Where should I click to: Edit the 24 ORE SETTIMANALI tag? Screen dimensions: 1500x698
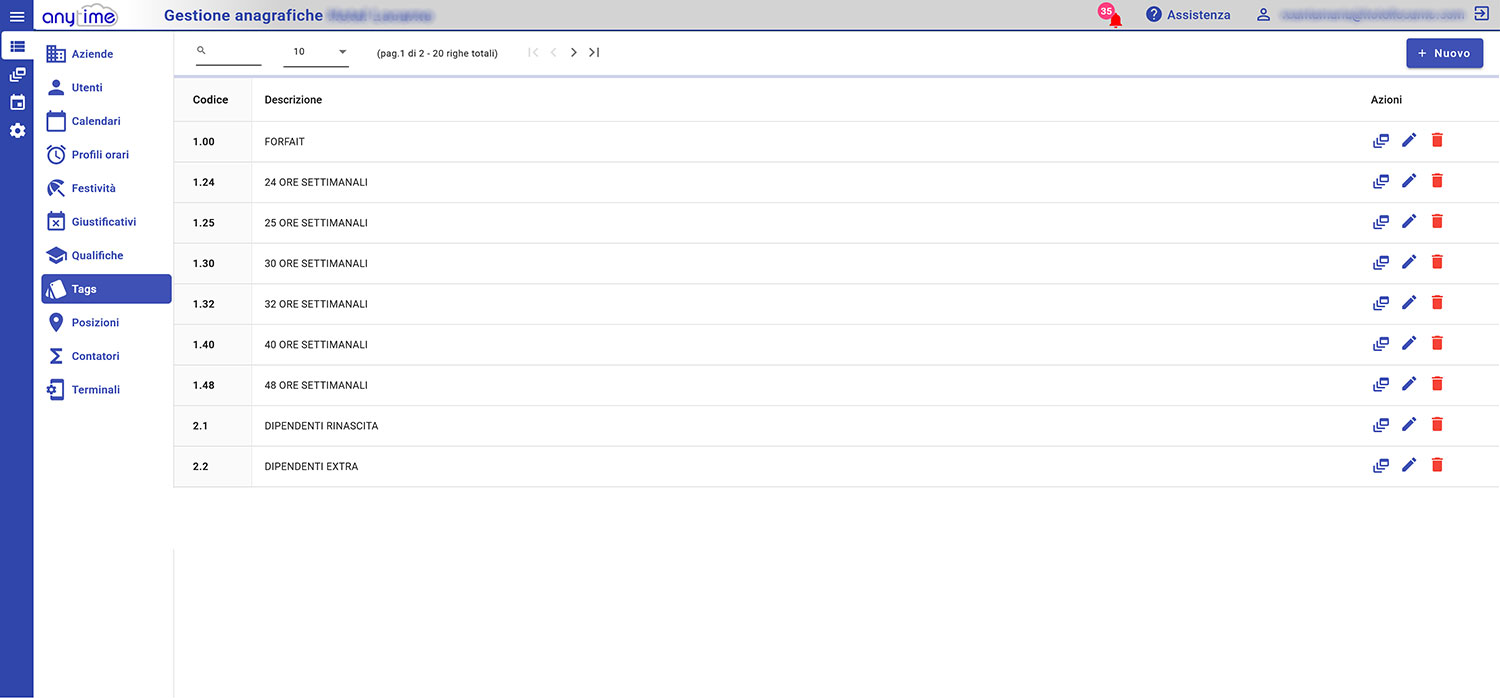click(1409, 181)
